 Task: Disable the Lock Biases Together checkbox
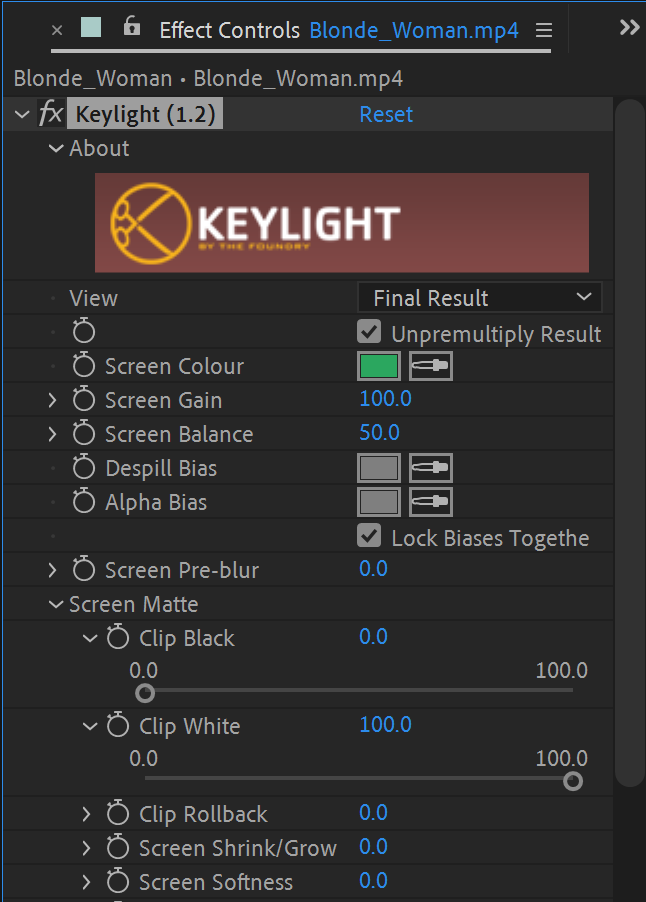(x=370, y=536)
